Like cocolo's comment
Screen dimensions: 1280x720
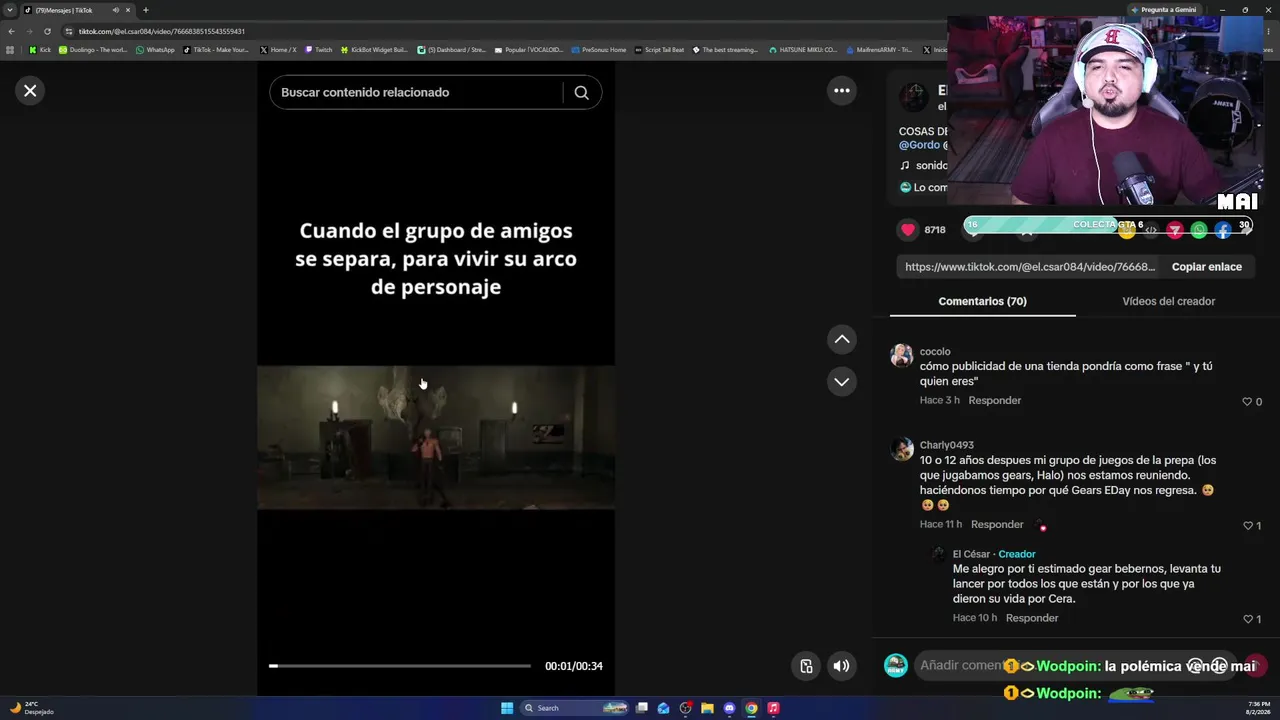point(1247,402)
